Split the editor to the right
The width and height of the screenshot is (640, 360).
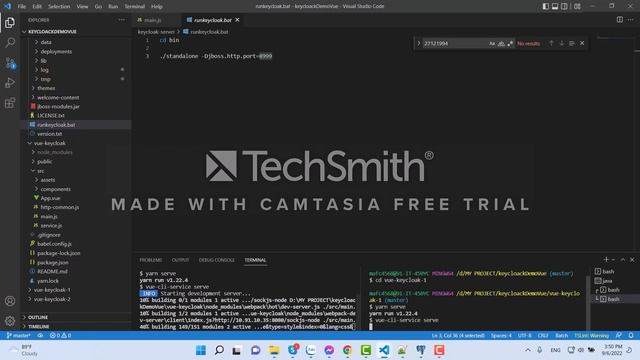[x=620, y=20]
